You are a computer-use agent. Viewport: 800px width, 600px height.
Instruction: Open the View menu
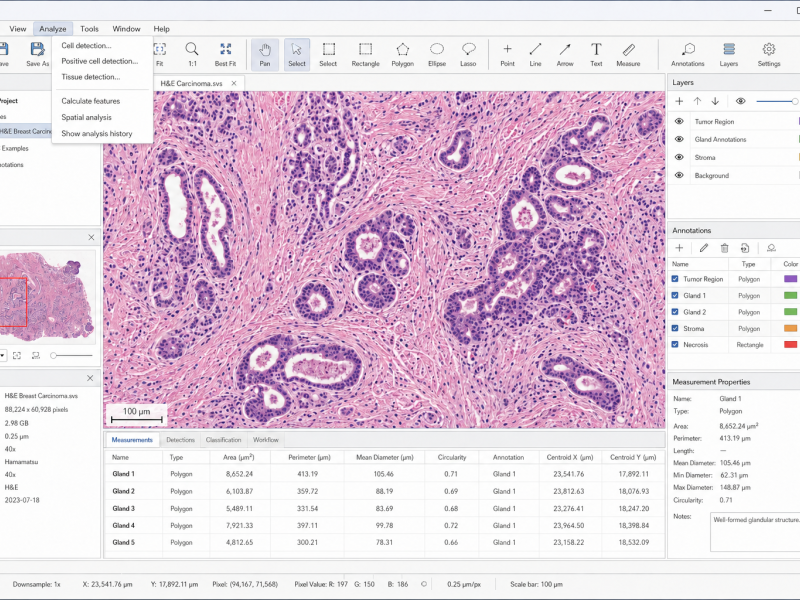click(x=18, y=29)
